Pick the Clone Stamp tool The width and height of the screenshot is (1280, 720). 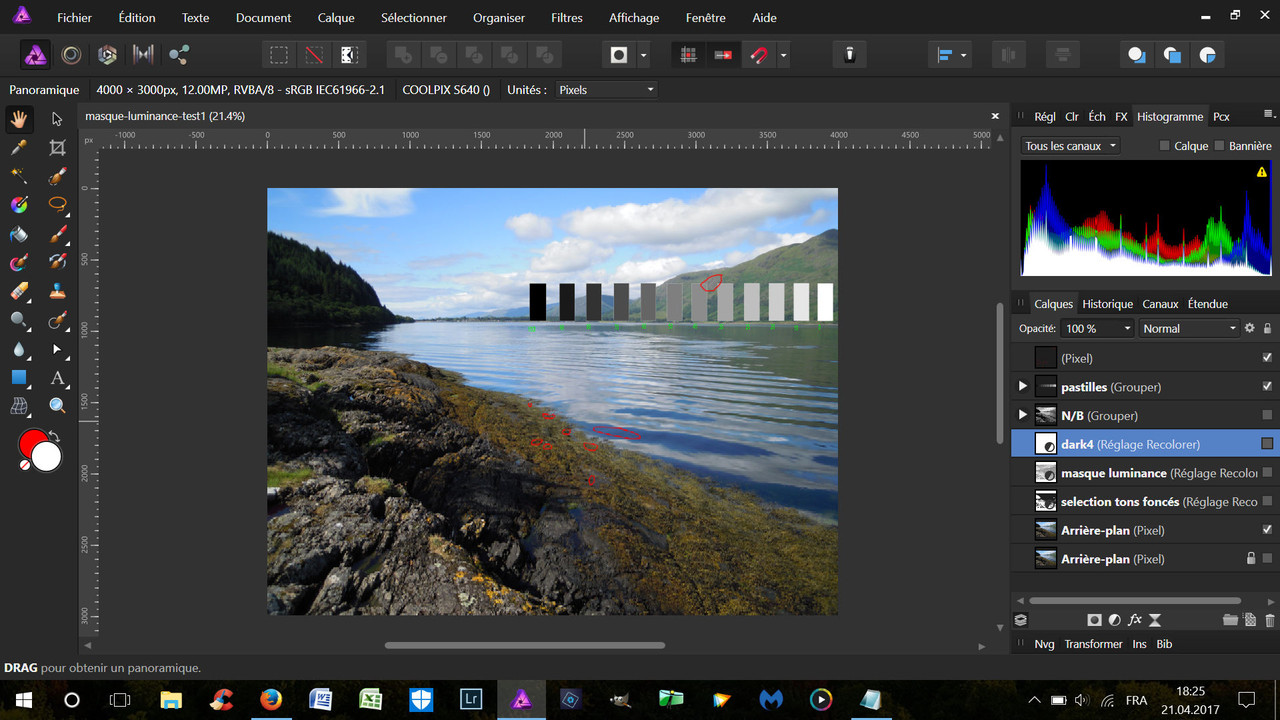point(57,292)
